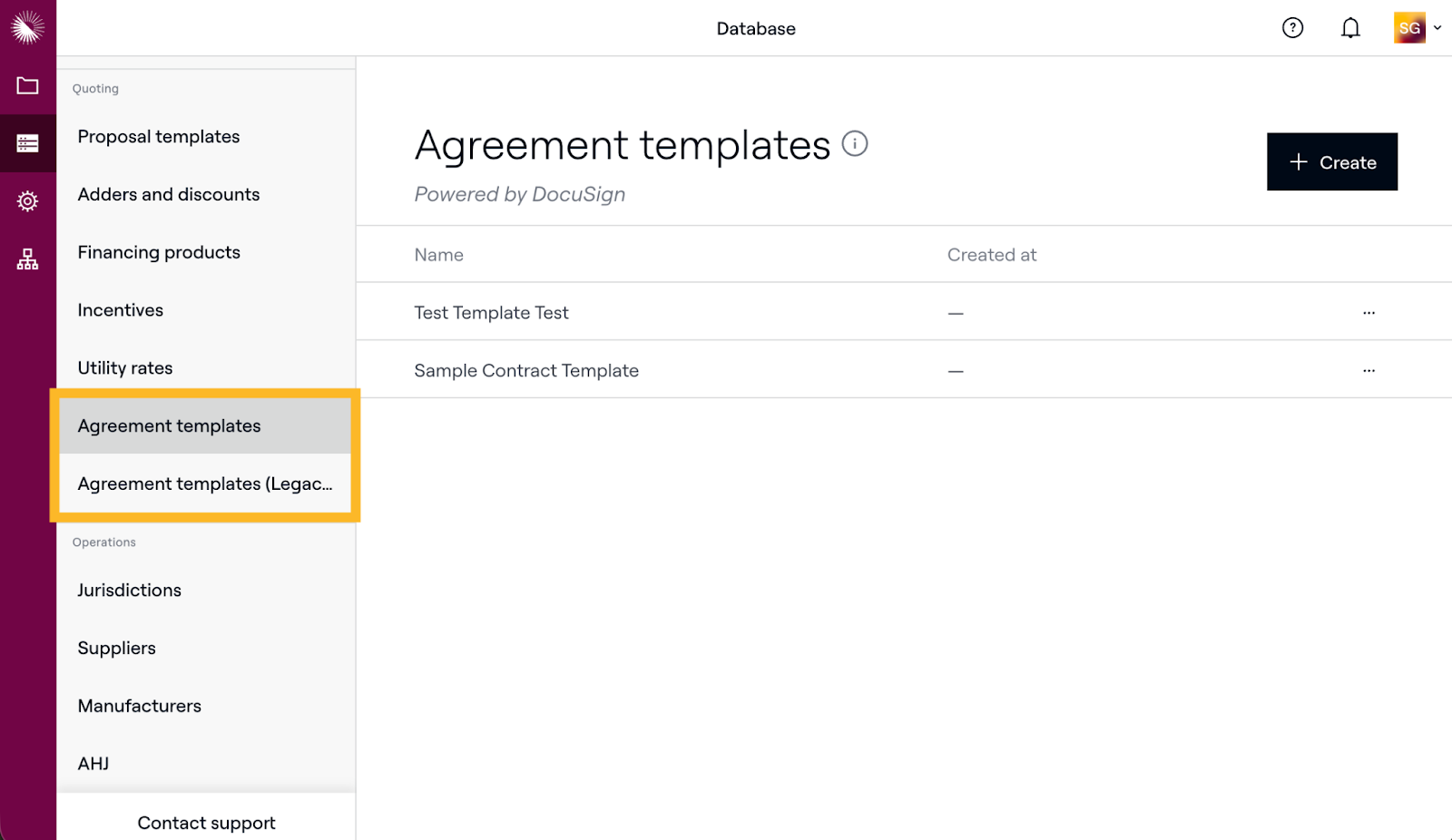
Task: Select Adders and discounts in sidebar
Action: [169, 195]
